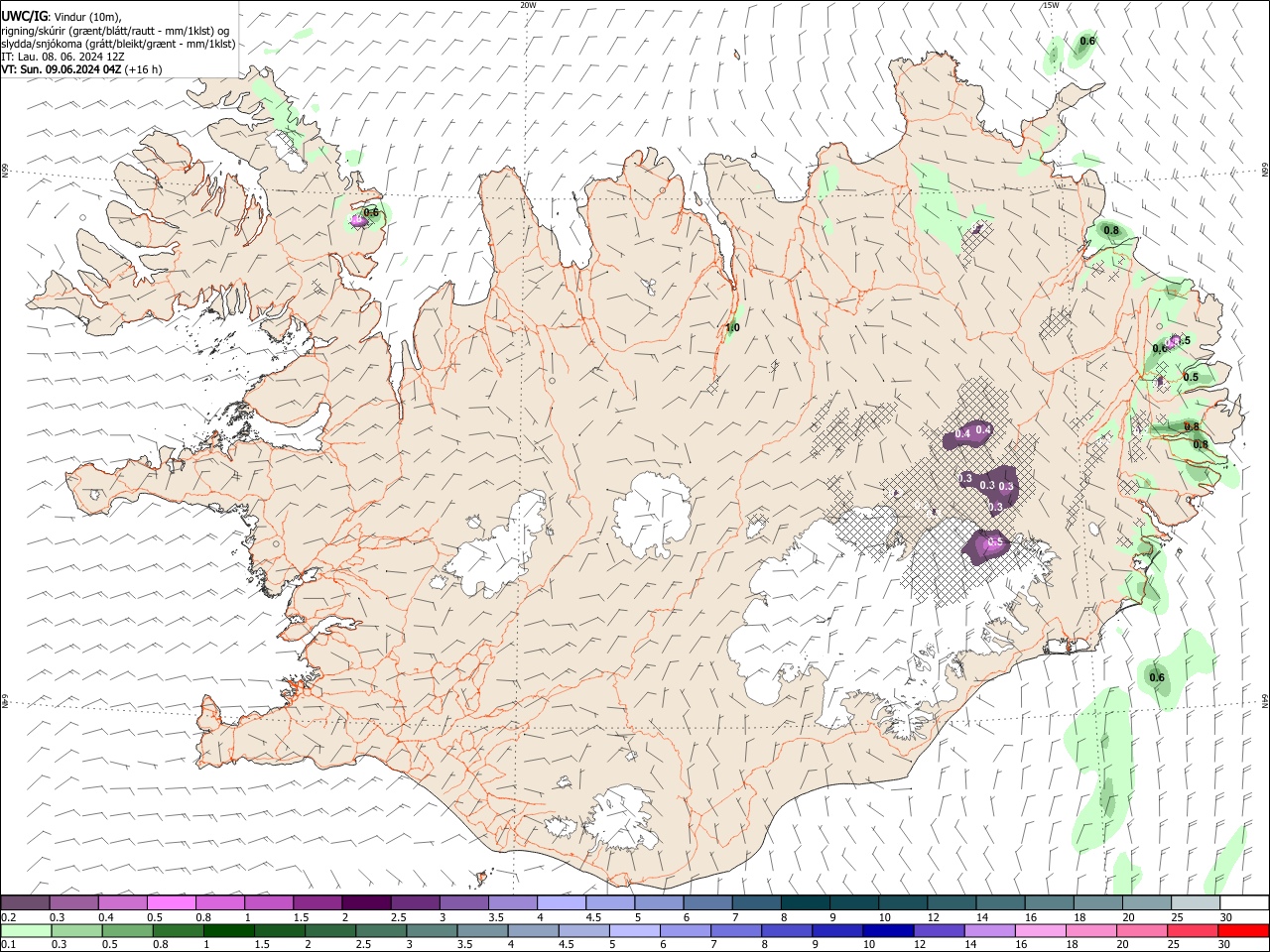Click the violet rain swatch starting at 12
Screen dimensions: 1270x952
(x=939, y=930)
